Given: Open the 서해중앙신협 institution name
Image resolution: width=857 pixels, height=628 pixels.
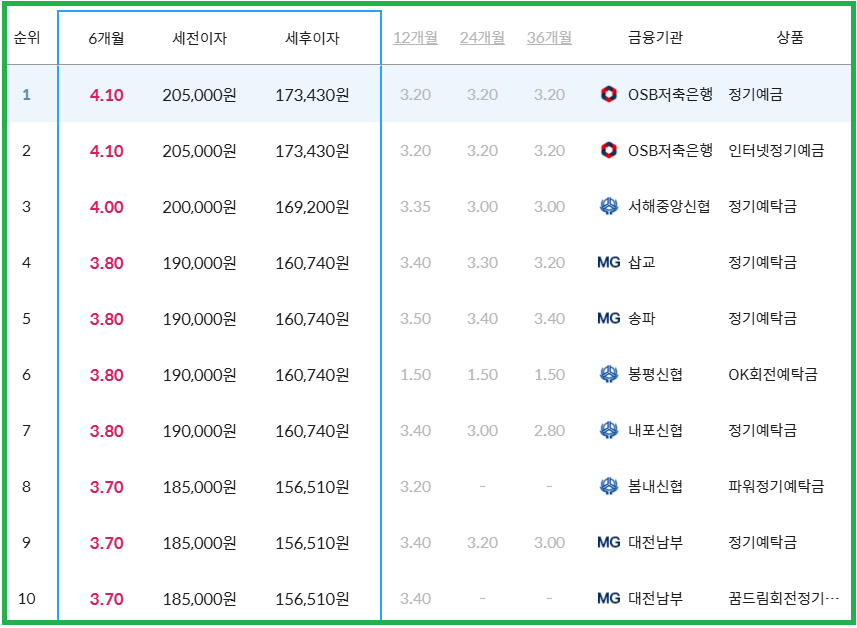Looking at the screenshot, I should pos(669,206).
